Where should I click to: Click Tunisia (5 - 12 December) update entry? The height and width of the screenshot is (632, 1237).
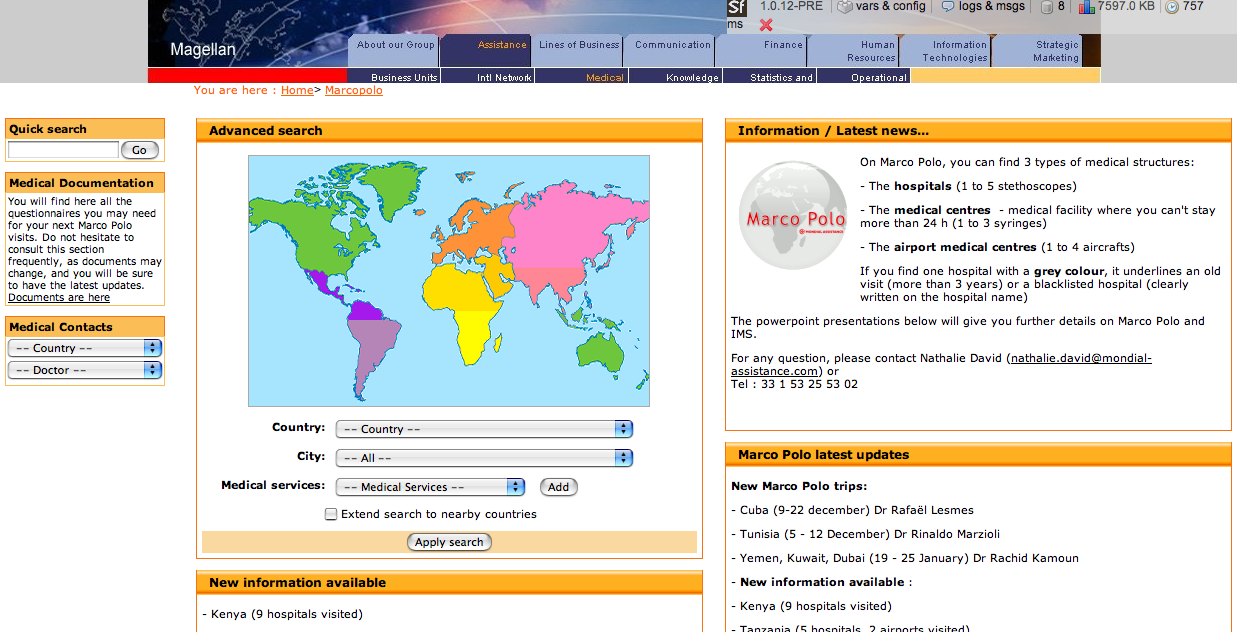click(x=866, y=534)
